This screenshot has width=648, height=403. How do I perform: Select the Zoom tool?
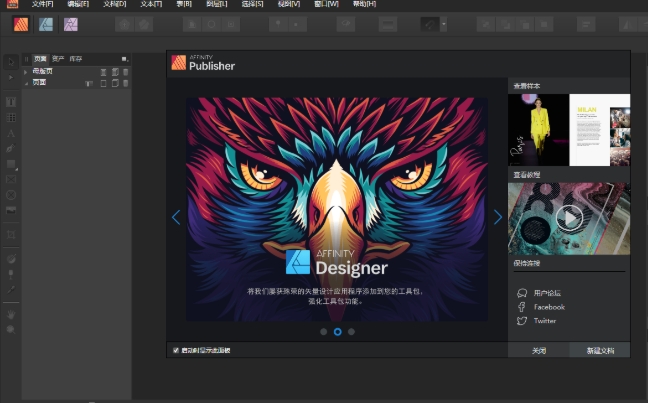pyautogui.click(x=11, y=329)
